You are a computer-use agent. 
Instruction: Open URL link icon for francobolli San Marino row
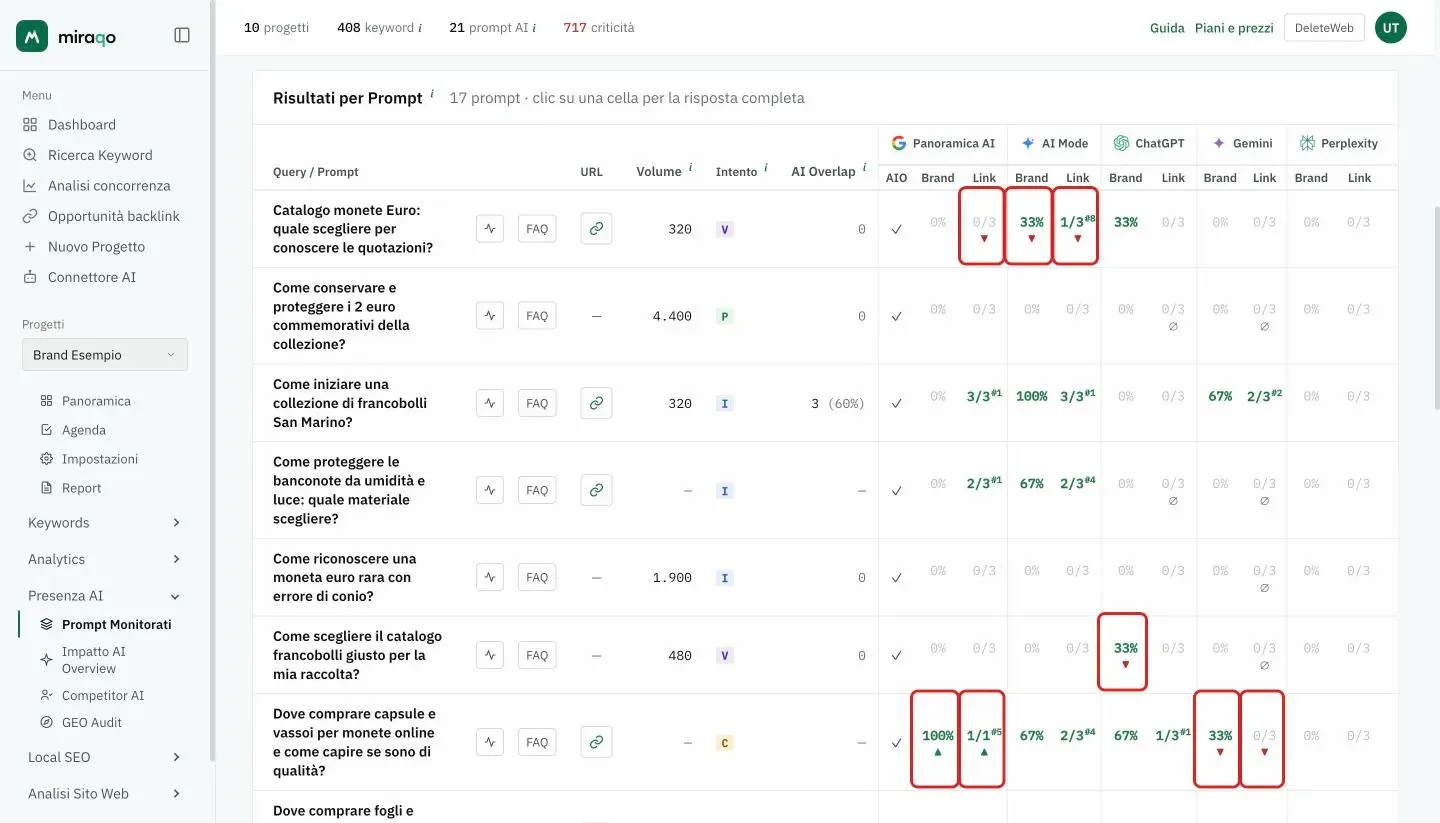pos(596,403)
